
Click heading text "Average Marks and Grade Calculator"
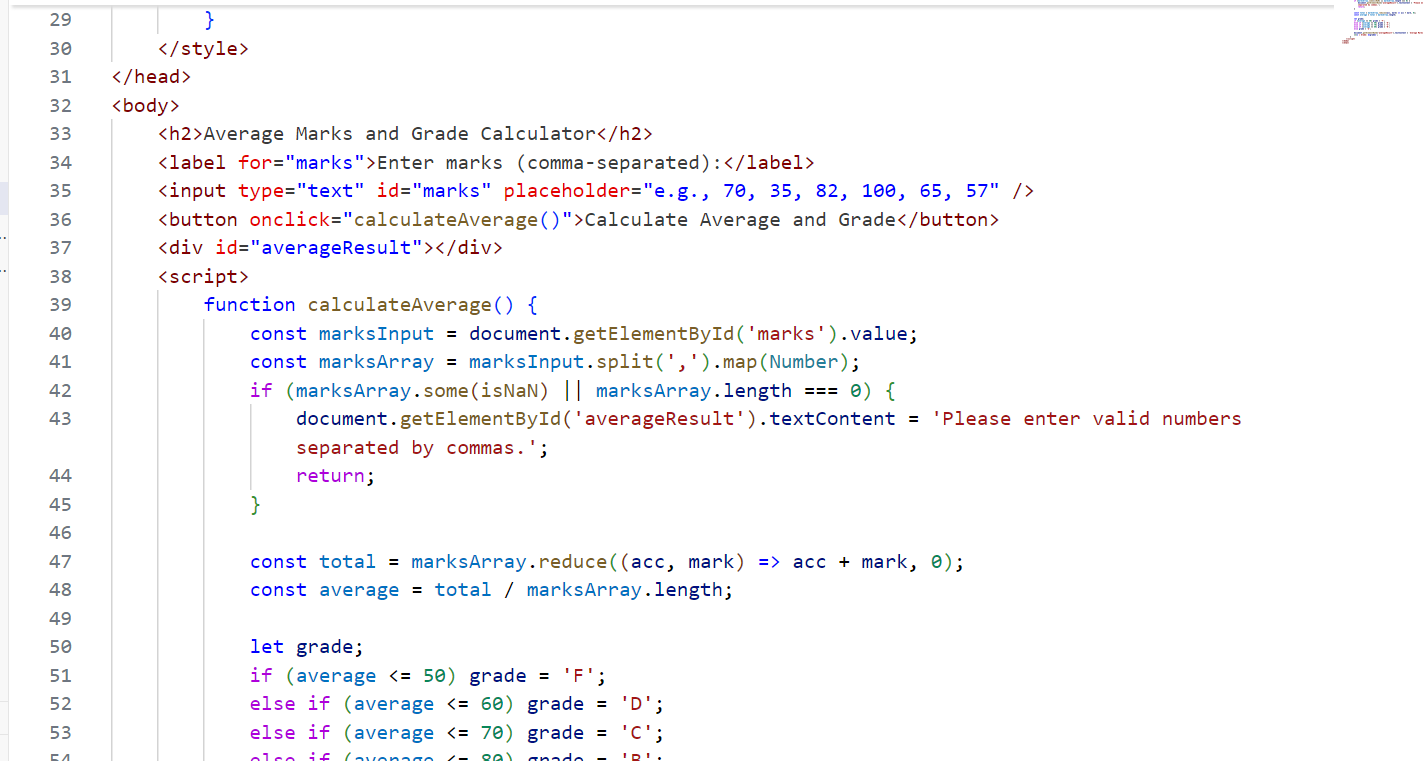pyautogui.click(x=400, y=134)
